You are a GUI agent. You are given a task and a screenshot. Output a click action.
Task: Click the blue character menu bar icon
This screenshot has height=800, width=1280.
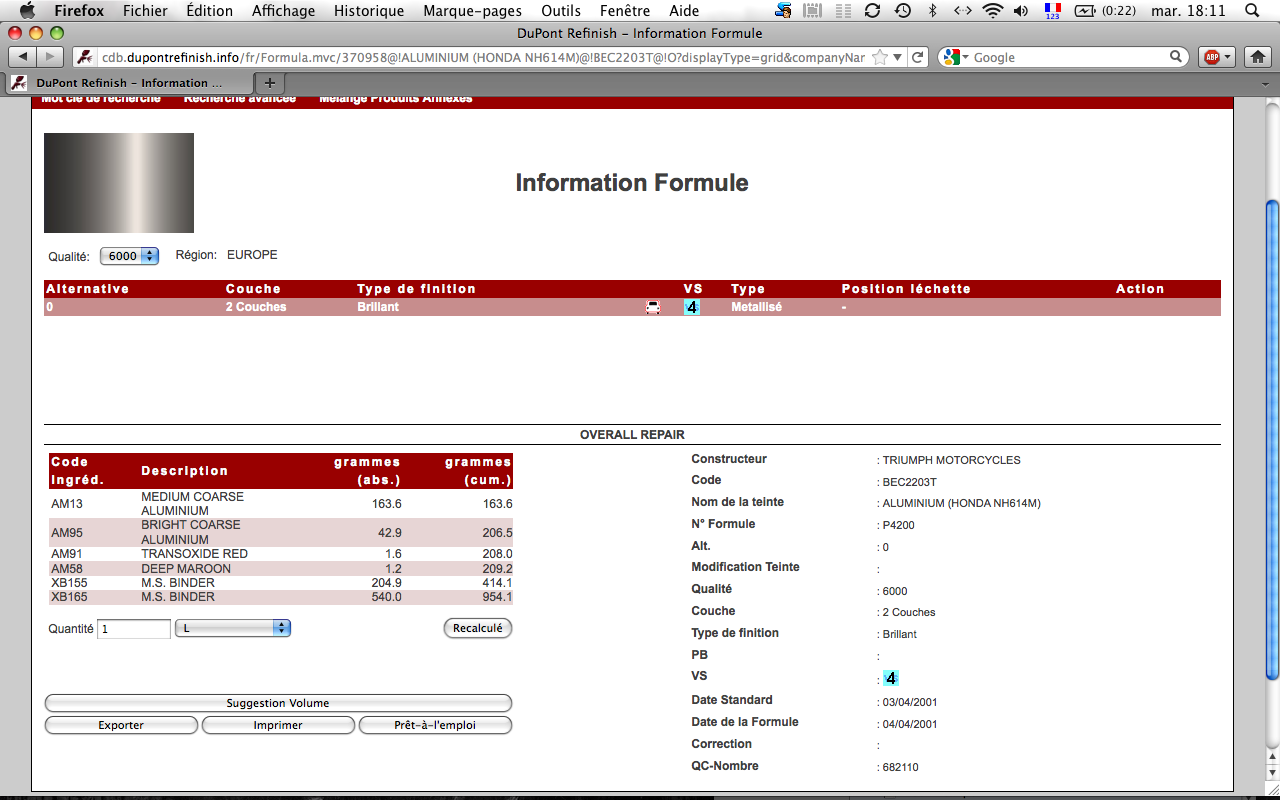point(784,11)
